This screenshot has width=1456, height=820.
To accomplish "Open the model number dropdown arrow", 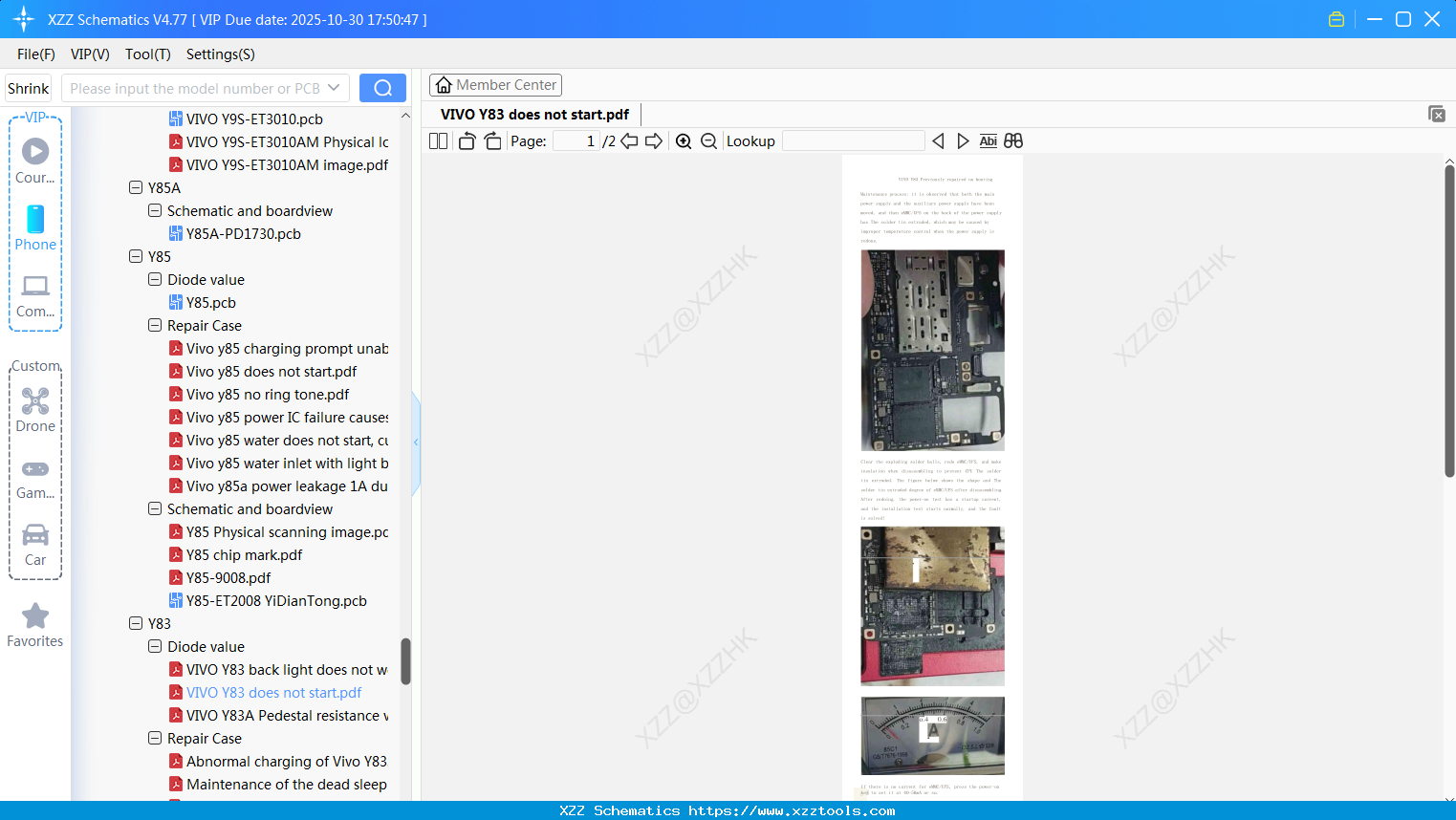I will point(334,88).
